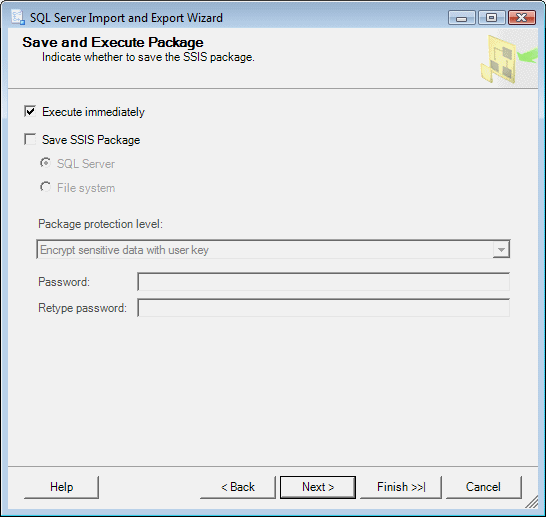Close the Import and Export Wizard

(x=522, y=18)
